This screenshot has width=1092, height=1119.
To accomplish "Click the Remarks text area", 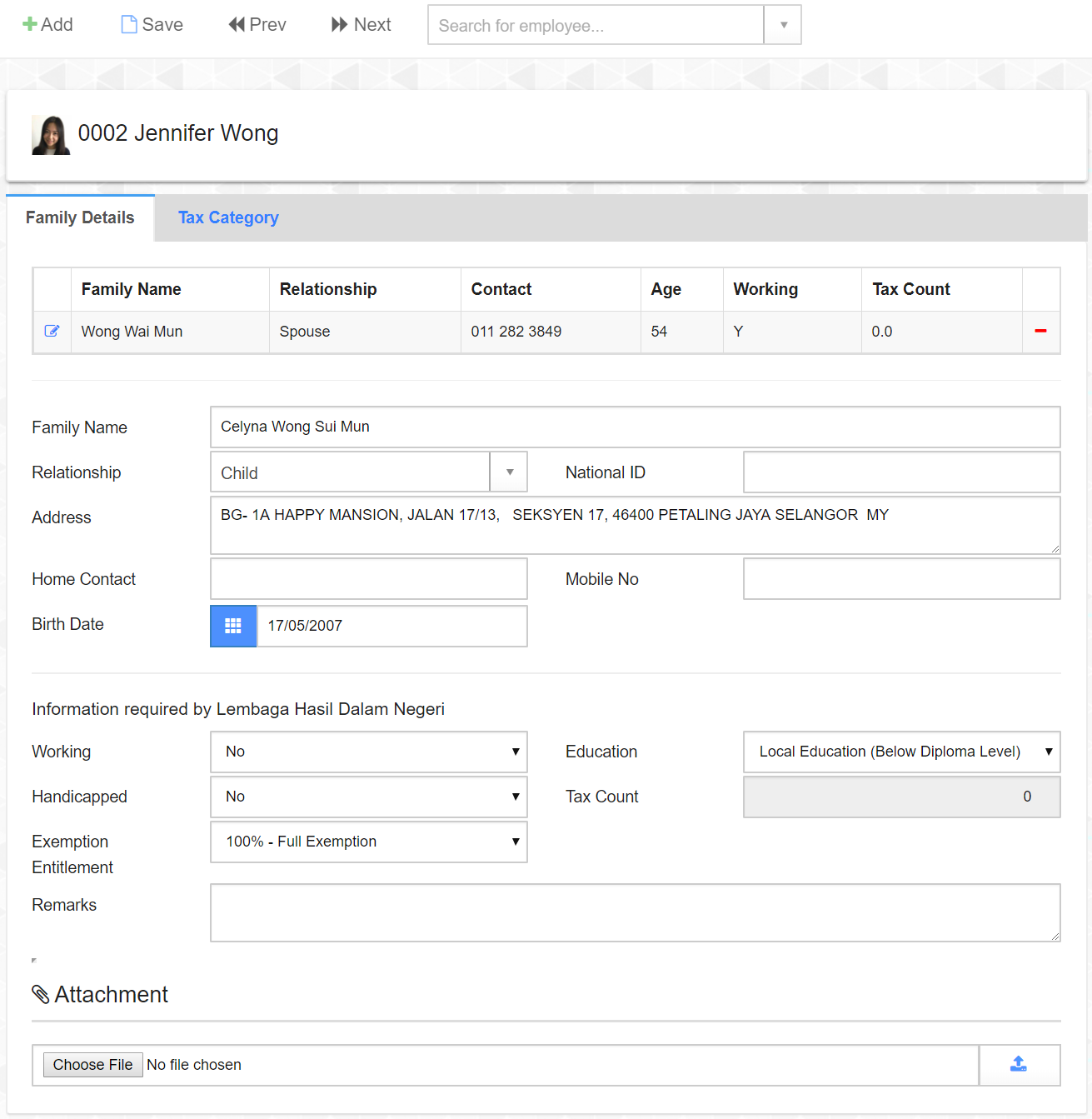I will [x=635, y=912].
